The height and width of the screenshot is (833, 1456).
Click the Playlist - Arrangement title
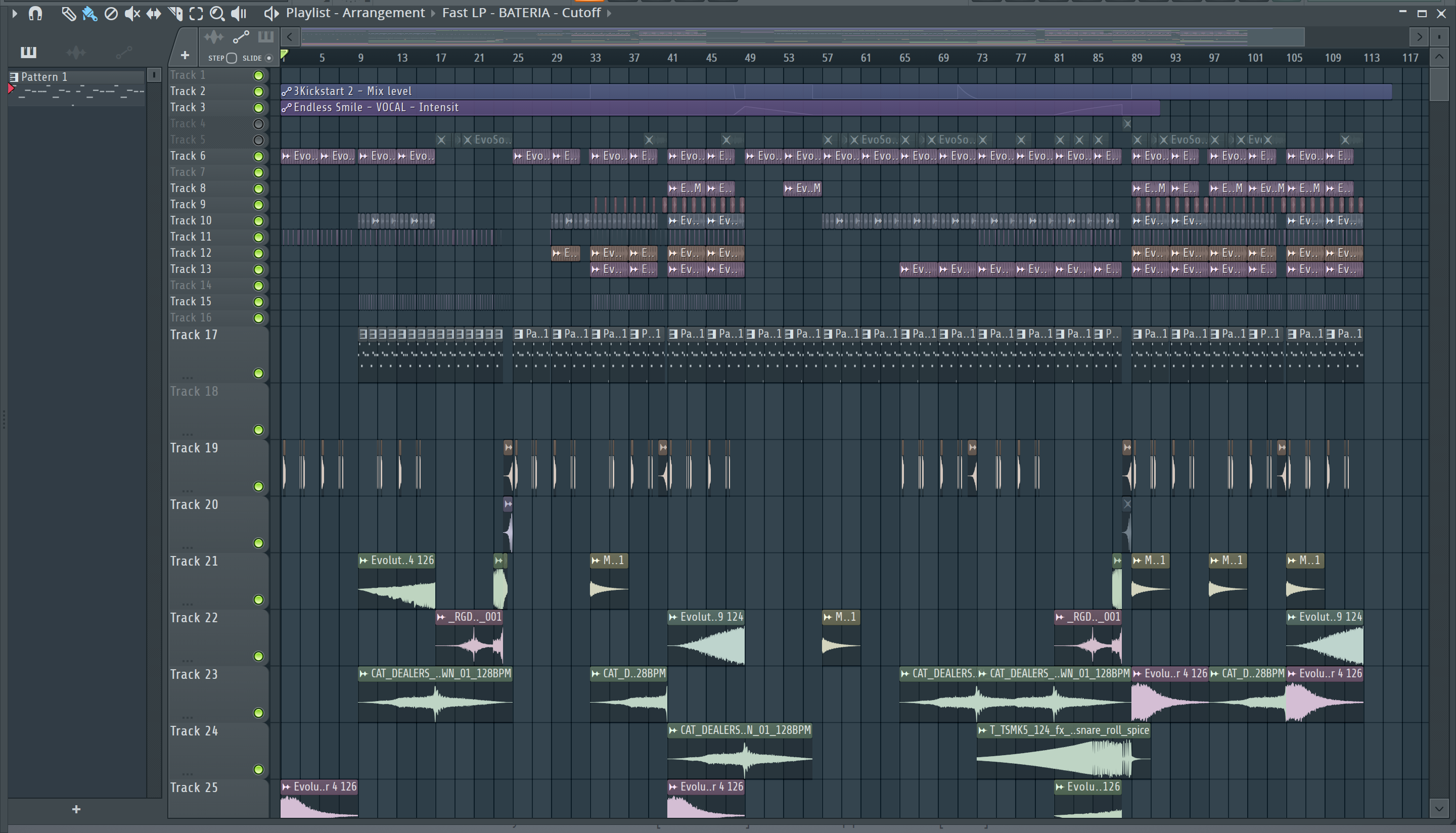[355, 13]
